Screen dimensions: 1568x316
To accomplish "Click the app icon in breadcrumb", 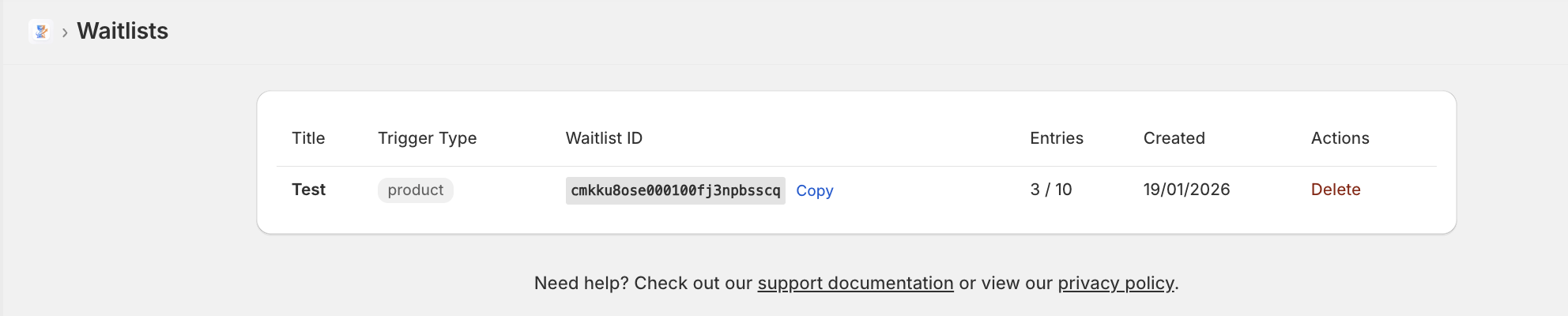I will click(x=40, y=31).
